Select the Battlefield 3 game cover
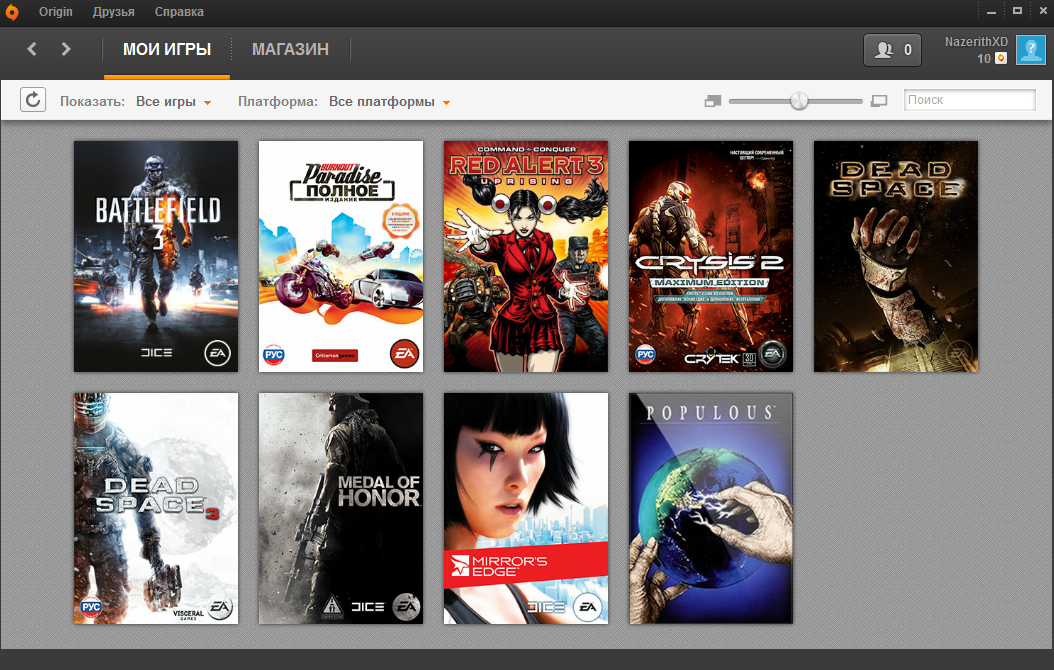1054x670 pixels. click(x=156, y=256)
